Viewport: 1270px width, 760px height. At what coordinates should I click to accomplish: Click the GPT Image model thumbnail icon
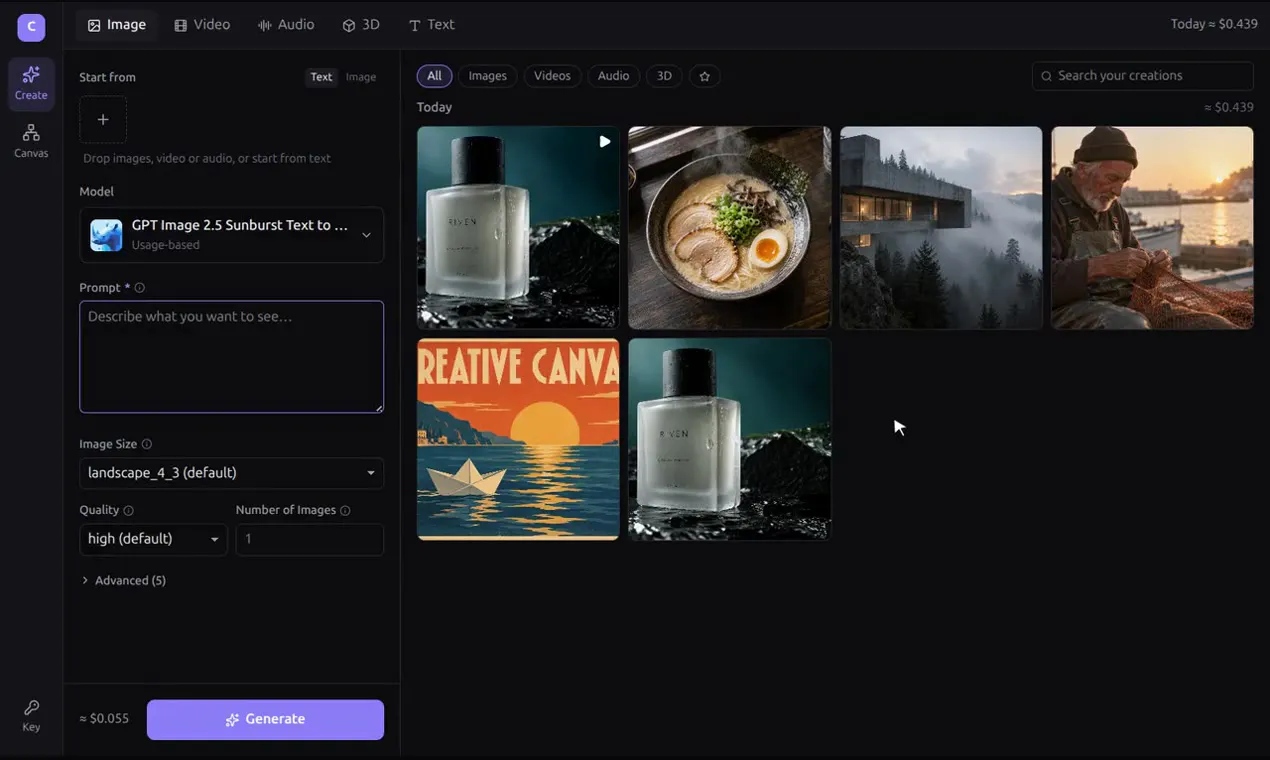click(106, 235)
